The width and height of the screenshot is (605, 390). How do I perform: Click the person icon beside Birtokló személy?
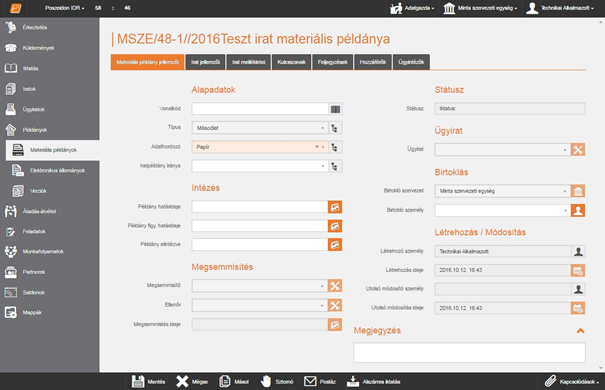click(x=578, y=211)
